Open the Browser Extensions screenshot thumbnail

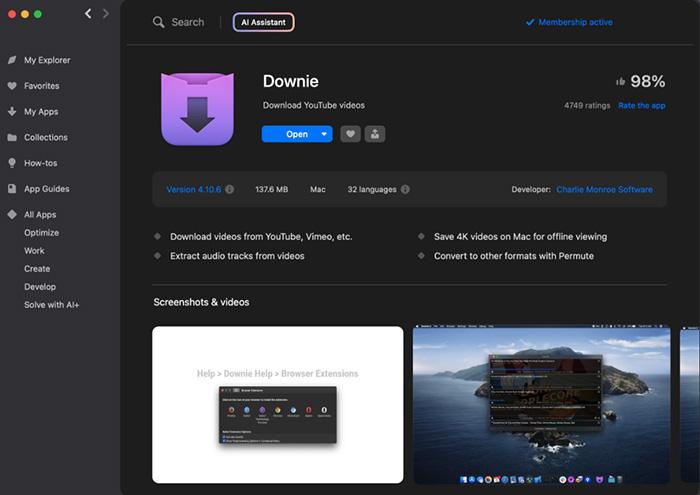click(278, 404)
